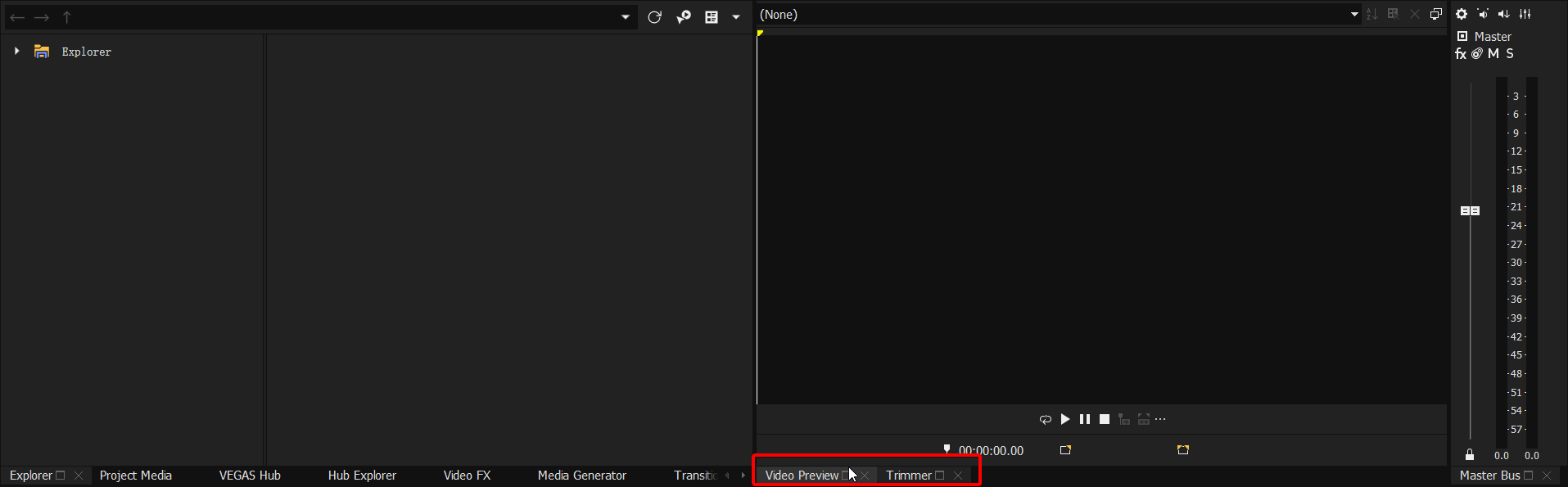Image resolution: width=1568 pixels, height=487 pixels.
Task: Open Master FX button
Action: pyautogui.click(x=1461, y=54)
